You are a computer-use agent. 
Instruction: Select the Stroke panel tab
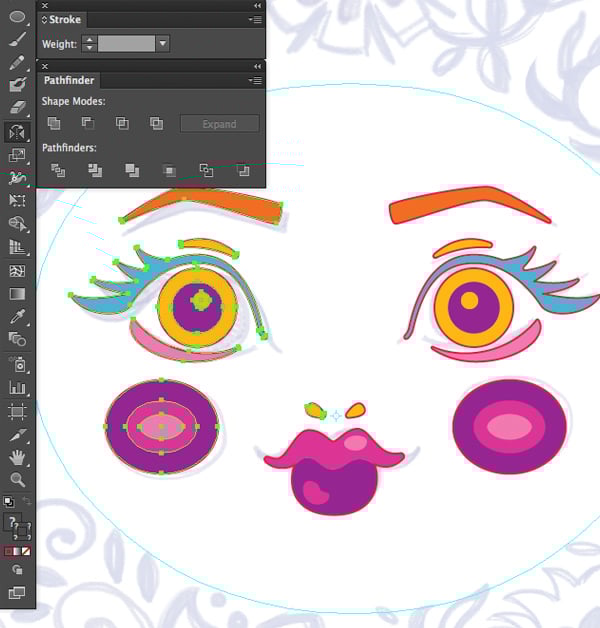coord(62,19)
